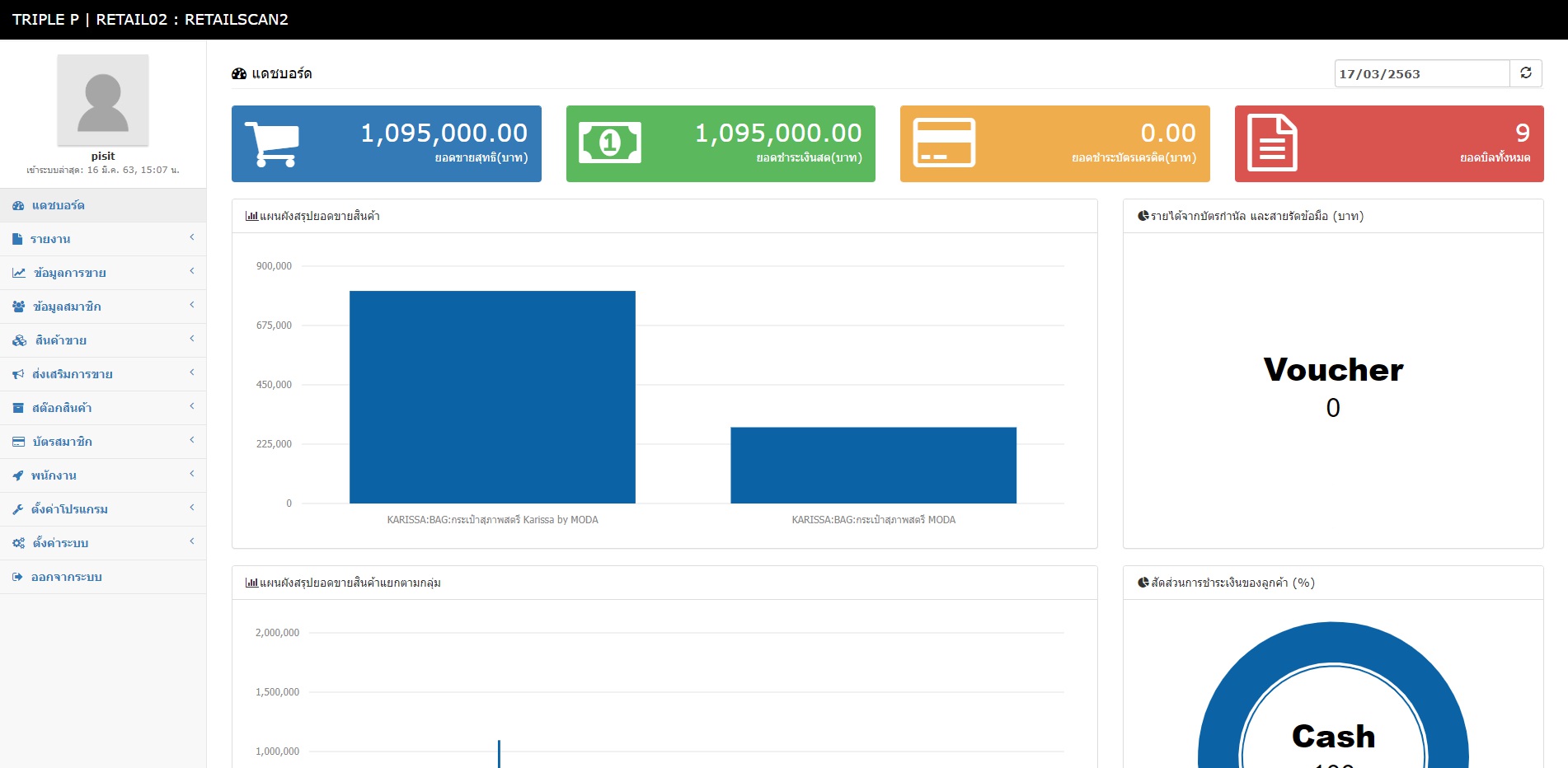
Task: Click the shopping cart icon in blue card
Action: pyautogui.click(x=272, y=144)
